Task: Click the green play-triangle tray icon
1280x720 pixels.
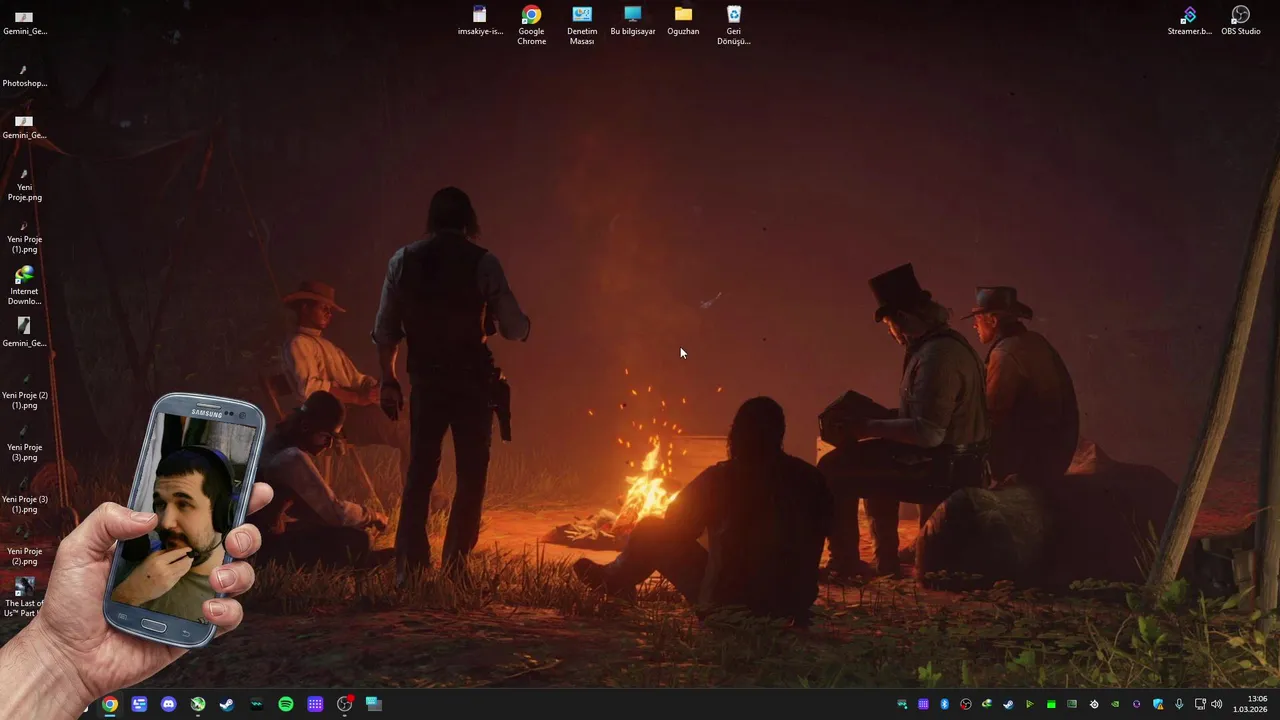Action: [1030, 704]
